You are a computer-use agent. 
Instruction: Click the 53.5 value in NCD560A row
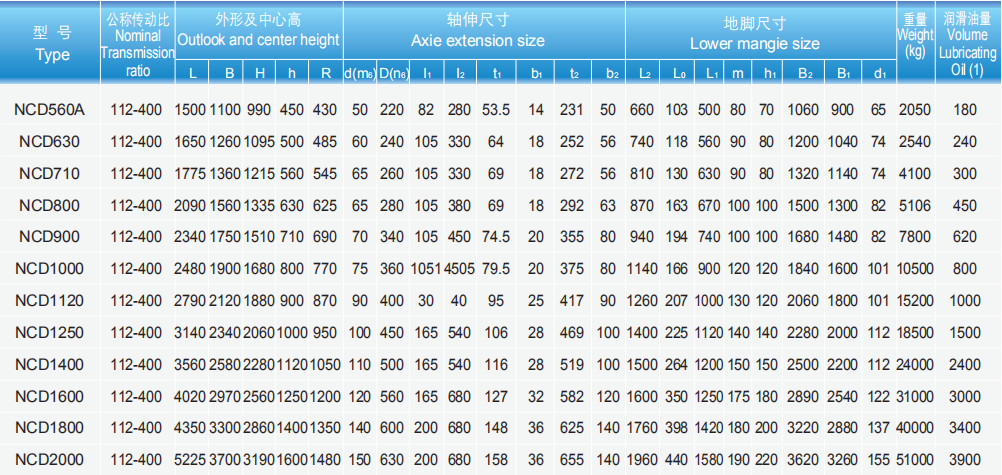coord(497,110)
